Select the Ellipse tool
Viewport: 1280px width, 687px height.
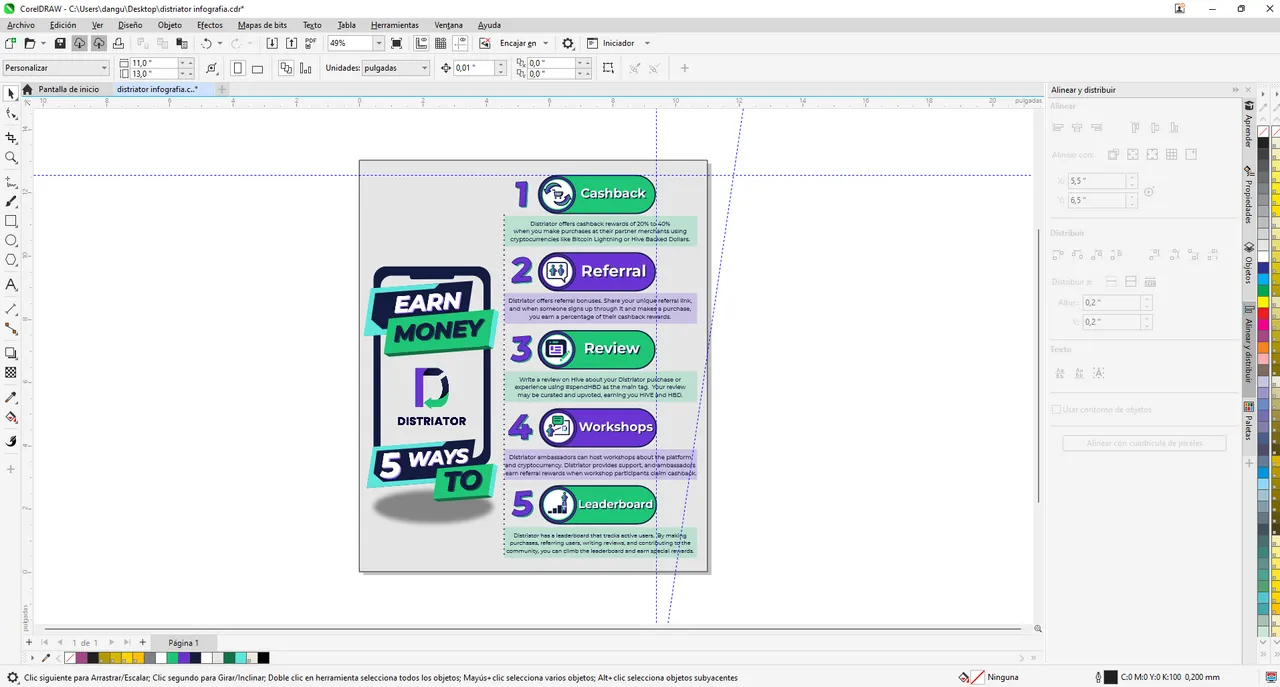click(11, 241)
